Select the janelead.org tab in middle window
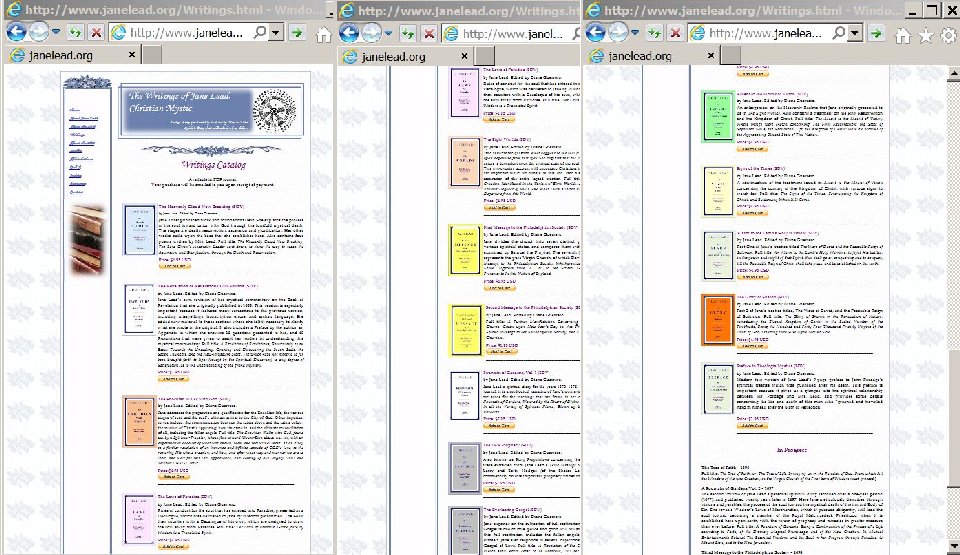The width and height of the screenshot is (960, 555). coord(406,56)
